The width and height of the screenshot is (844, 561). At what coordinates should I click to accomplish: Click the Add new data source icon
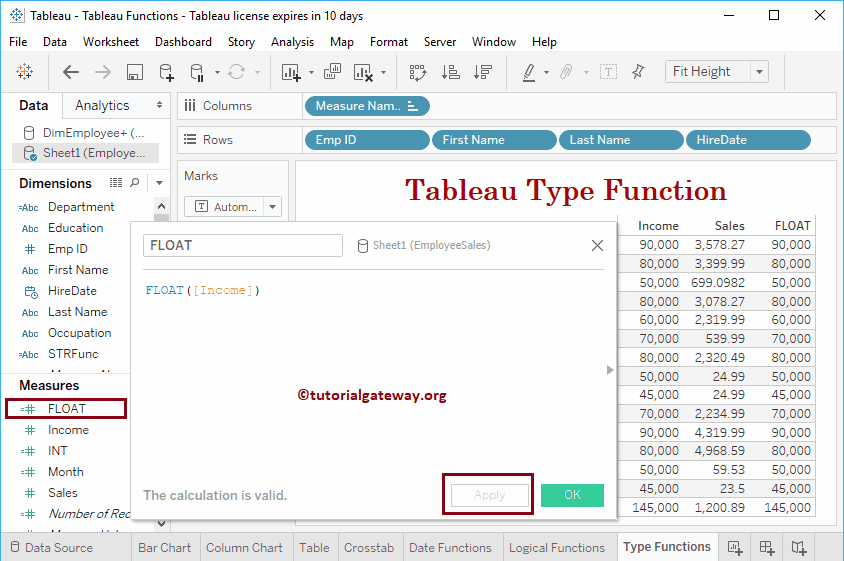(x=166, y=72)
